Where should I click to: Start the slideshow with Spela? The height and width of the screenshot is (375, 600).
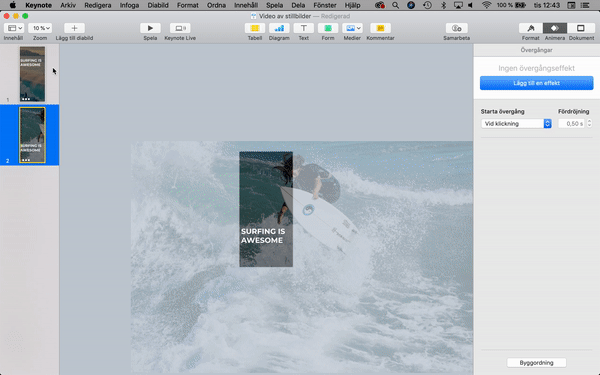[x=150, y=28]
